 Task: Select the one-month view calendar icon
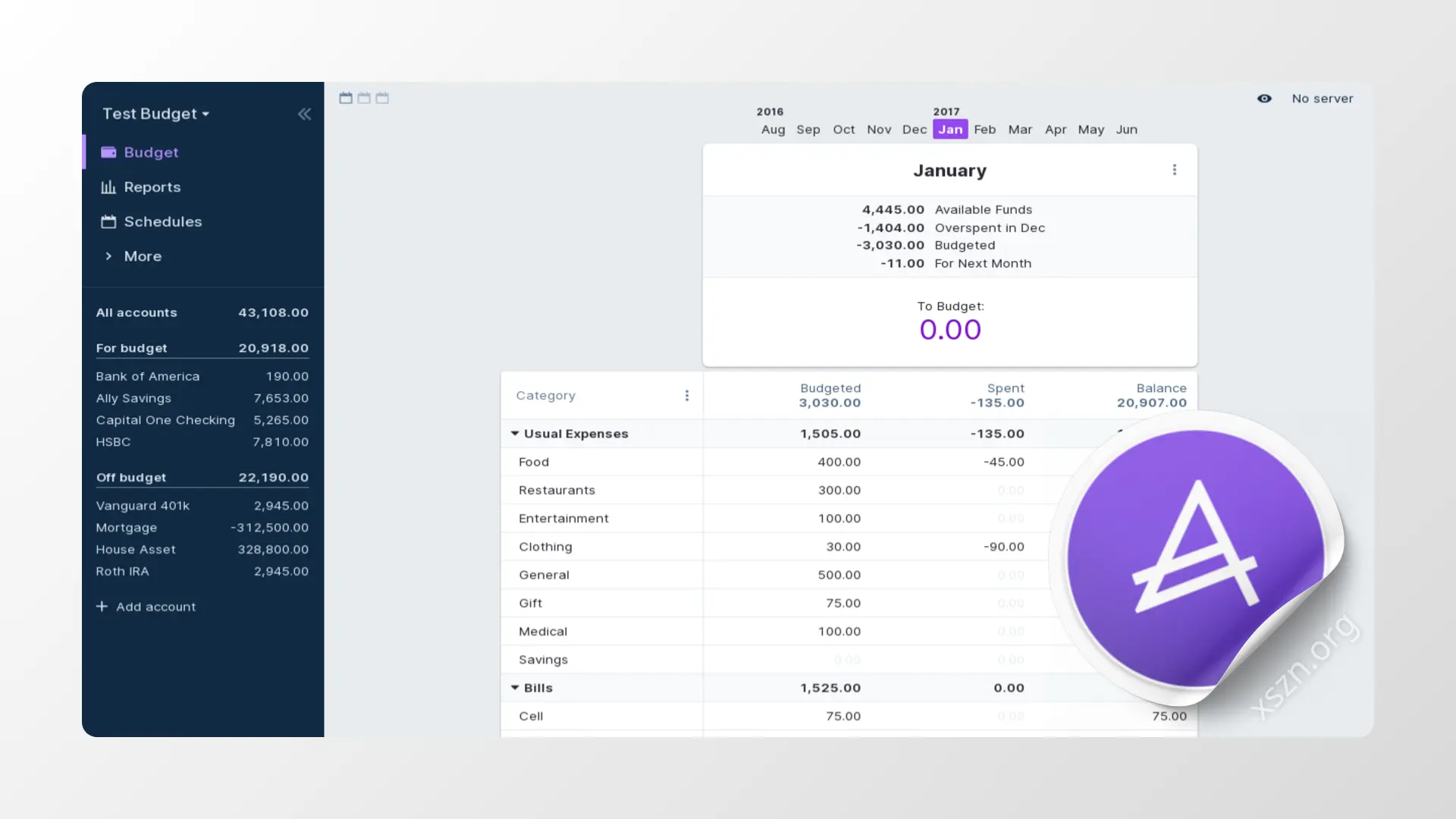pos(346,98)
